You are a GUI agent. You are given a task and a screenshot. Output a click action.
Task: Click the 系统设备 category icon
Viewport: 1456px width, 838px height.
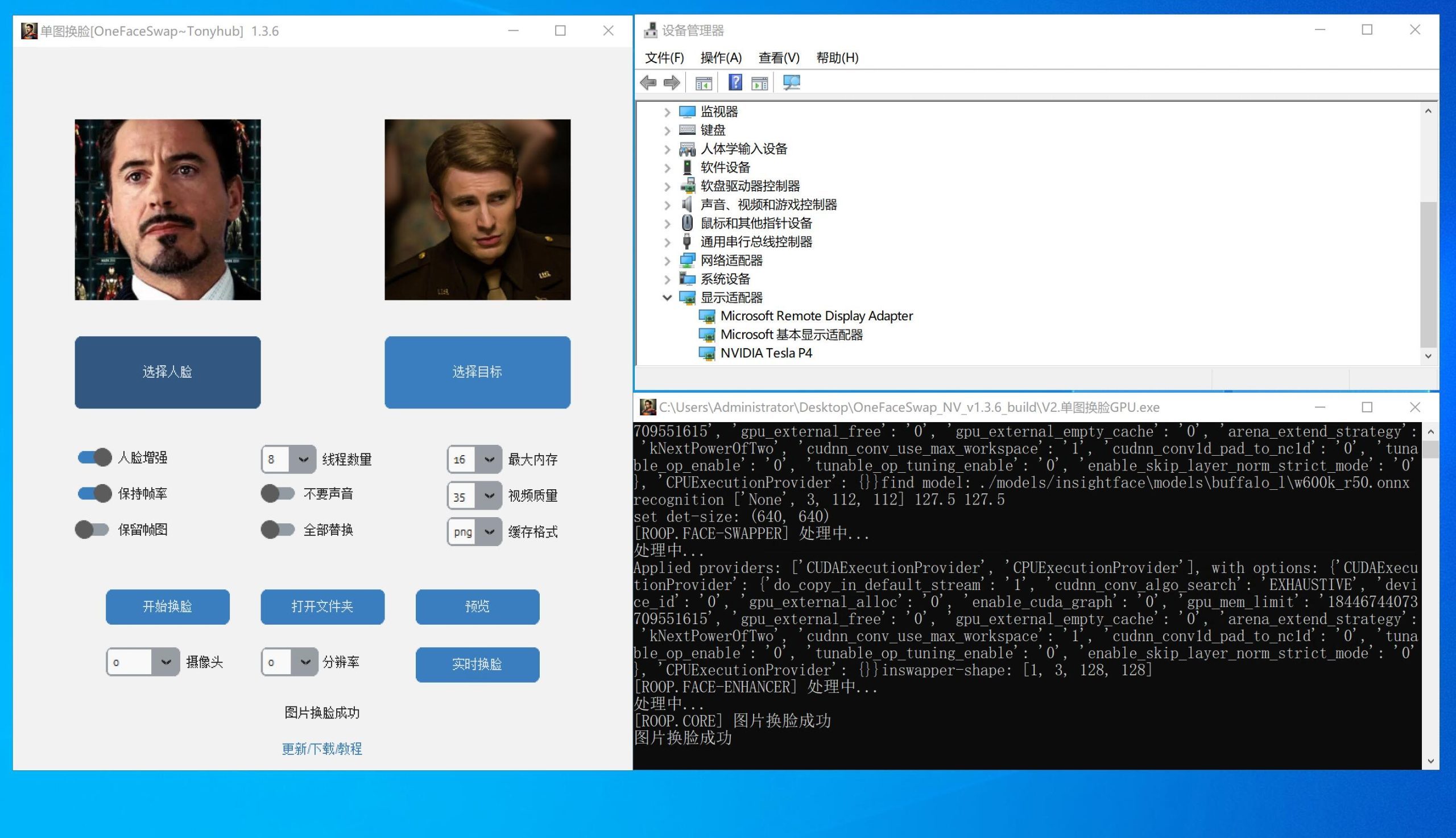pos(687,279)
